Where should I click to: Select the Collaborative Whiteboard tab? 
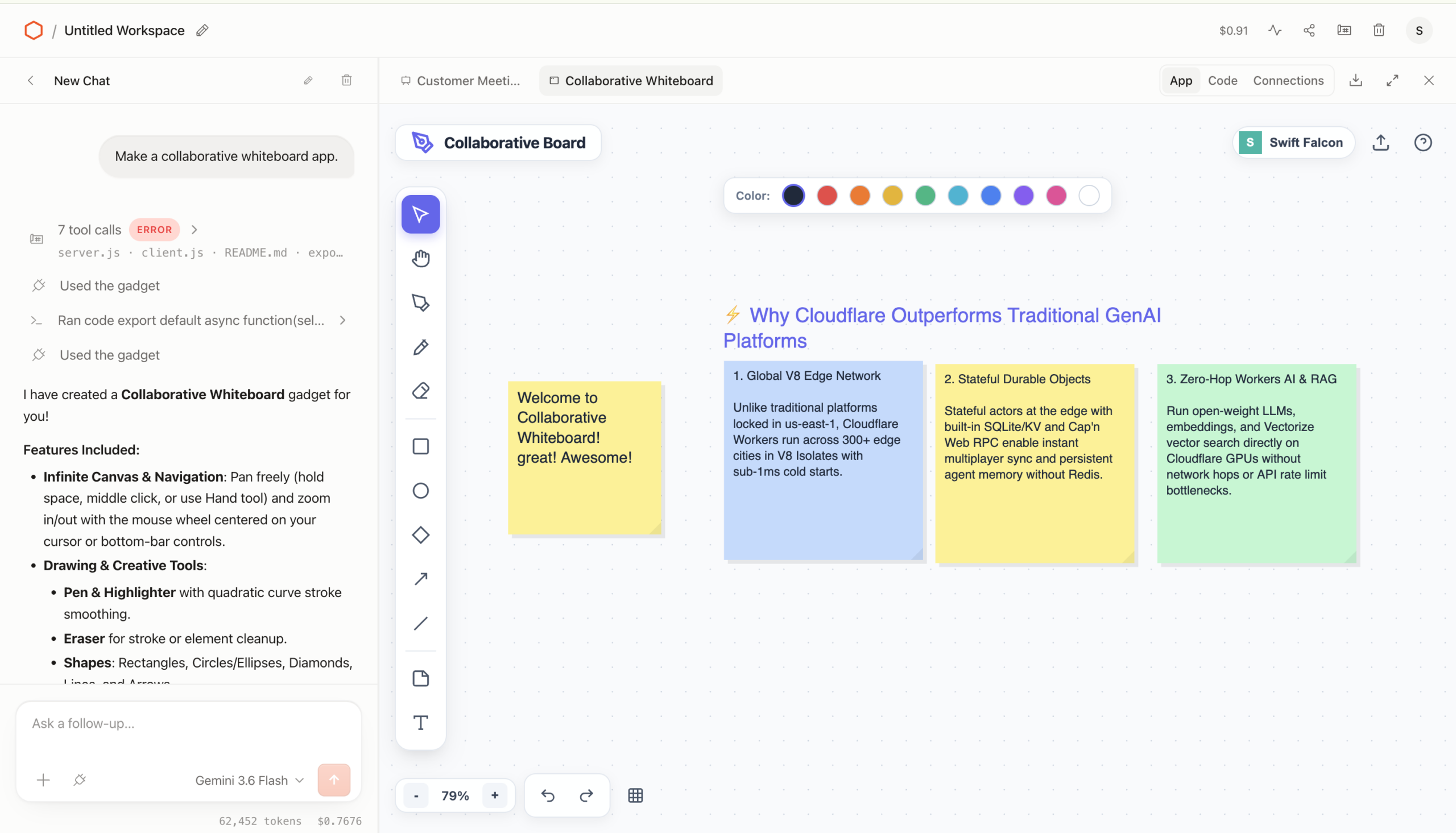(x=630, y=81)
